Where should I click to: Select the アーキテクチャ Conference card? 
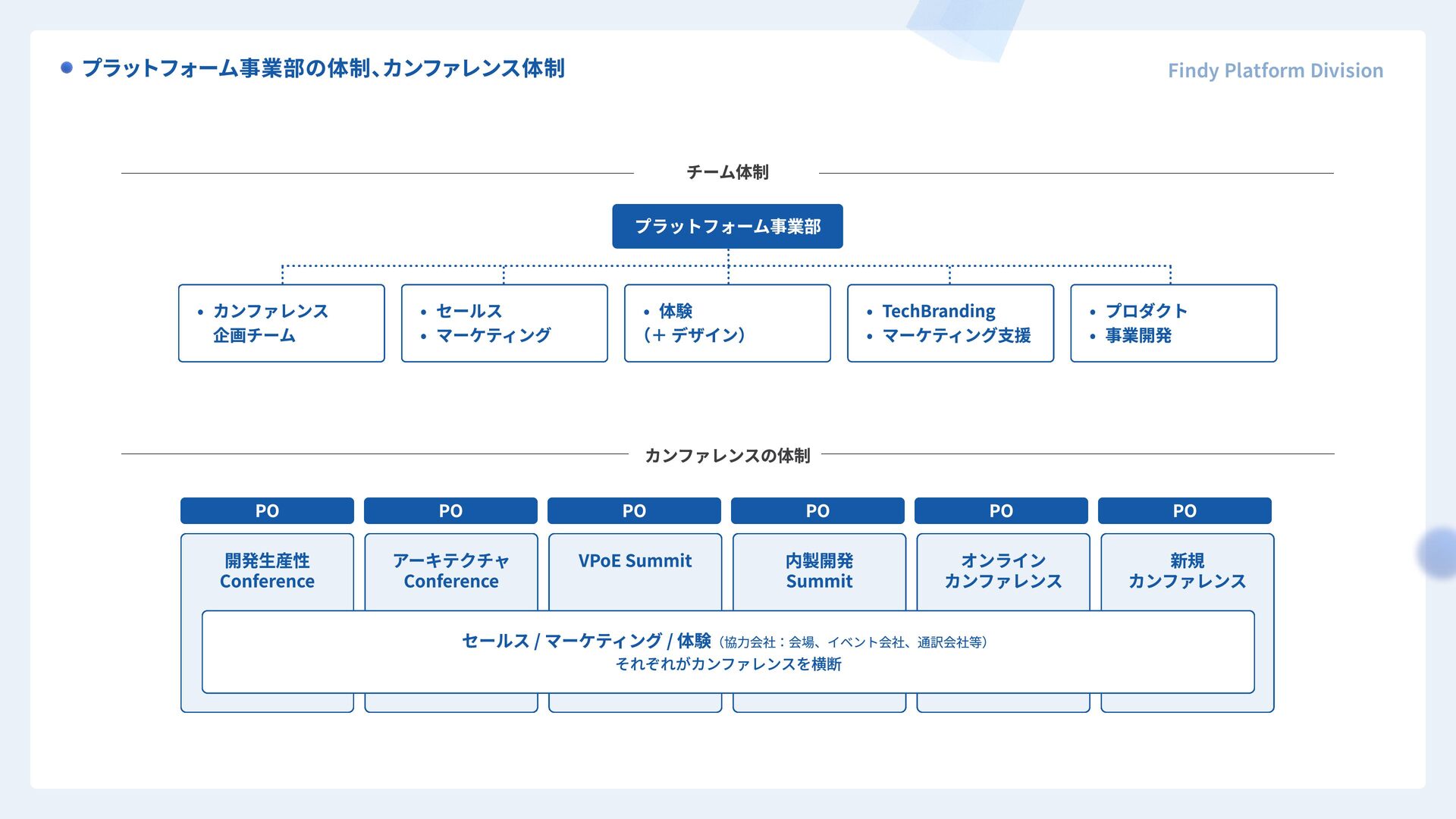[451, 571]
